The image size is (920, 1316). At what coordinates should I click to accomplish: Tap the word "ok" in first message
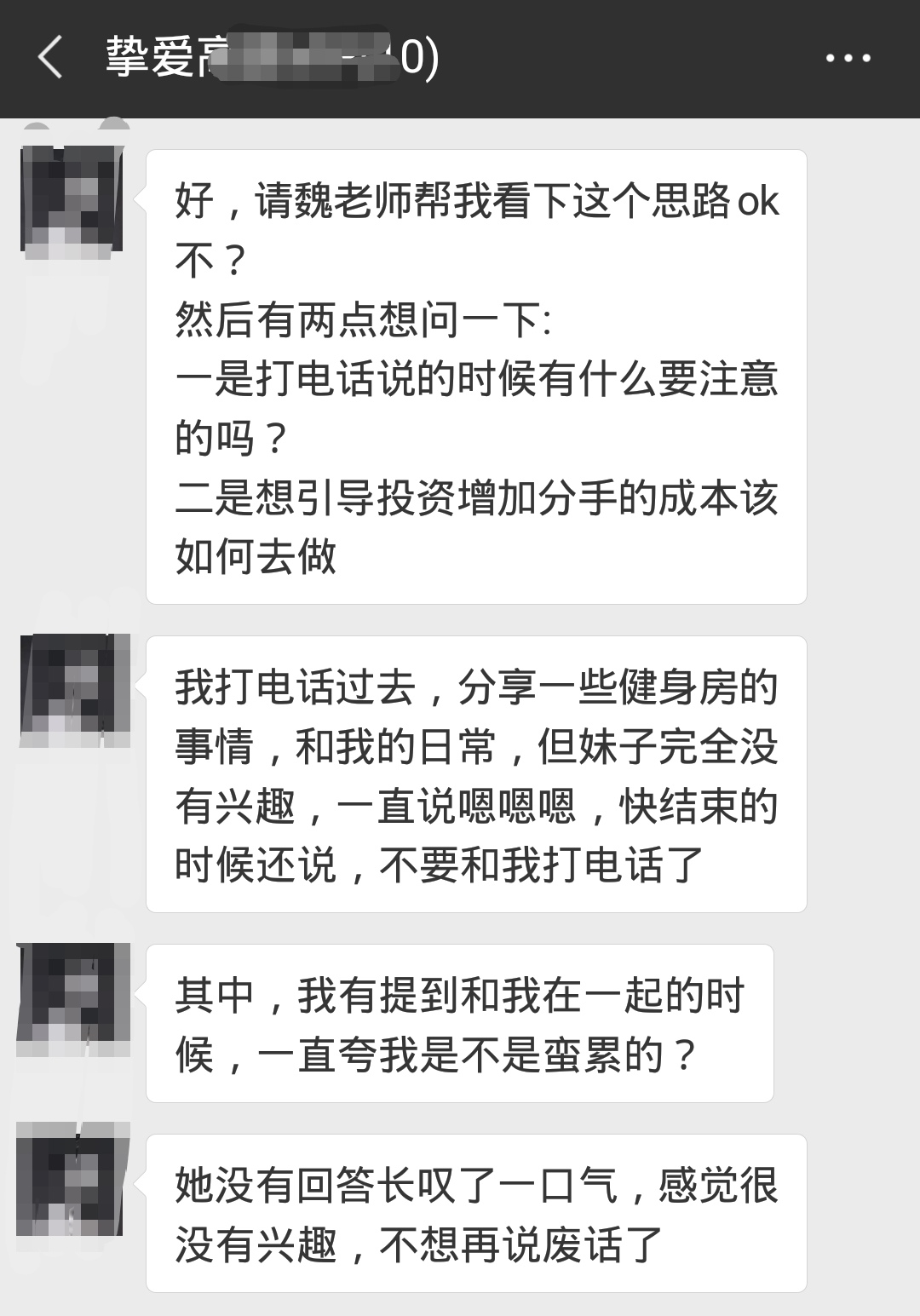click(758, 203)
